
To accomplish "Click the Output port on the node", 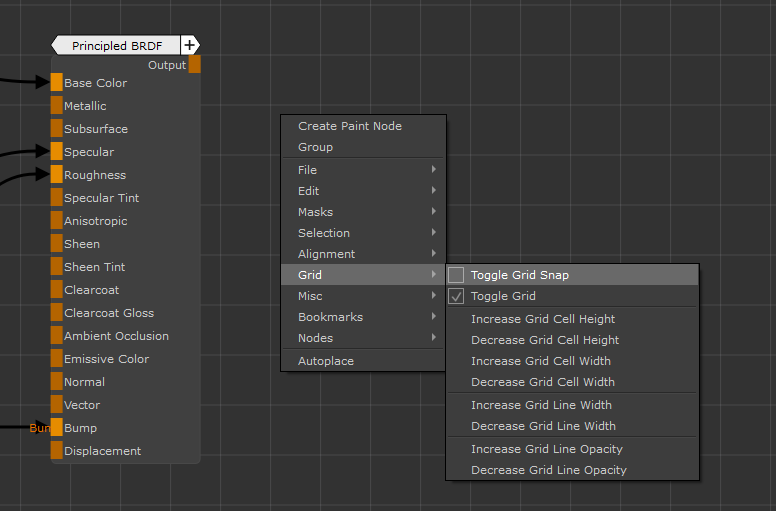I will 195,65.
